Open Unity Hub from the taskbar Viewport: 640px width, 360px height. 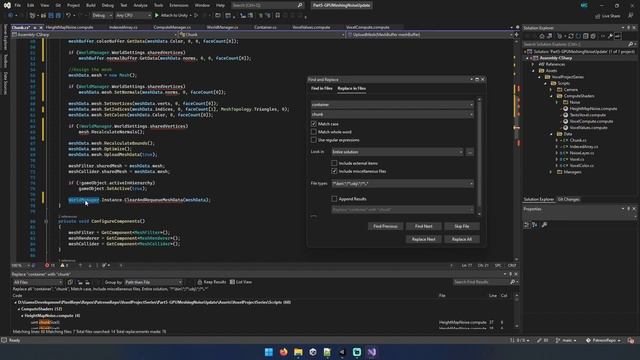313,352
